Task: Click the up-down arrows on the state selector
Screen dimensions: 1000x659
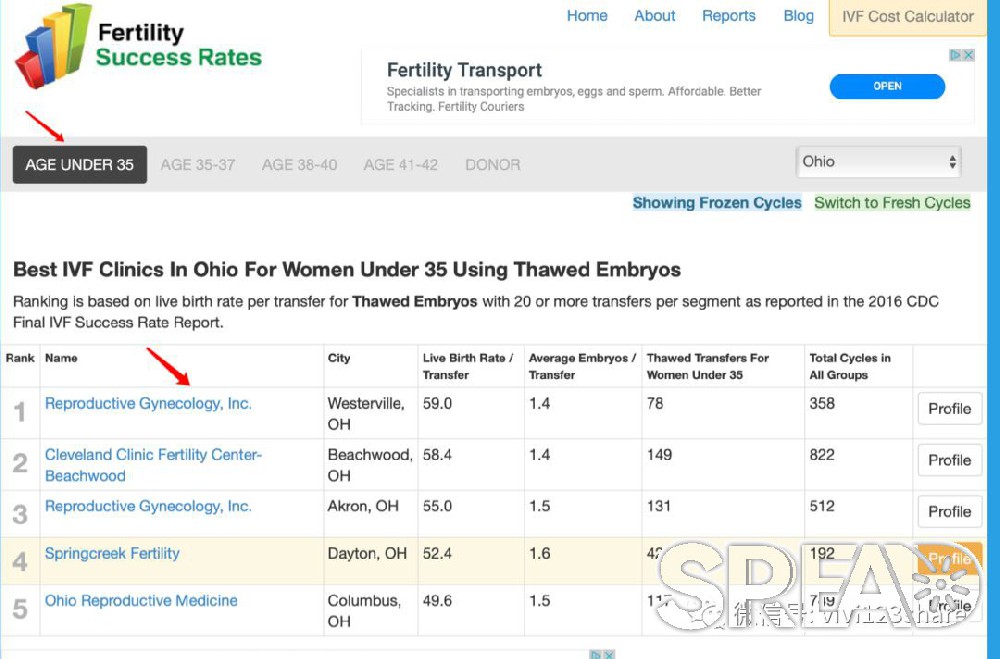Action: (952, 162)
